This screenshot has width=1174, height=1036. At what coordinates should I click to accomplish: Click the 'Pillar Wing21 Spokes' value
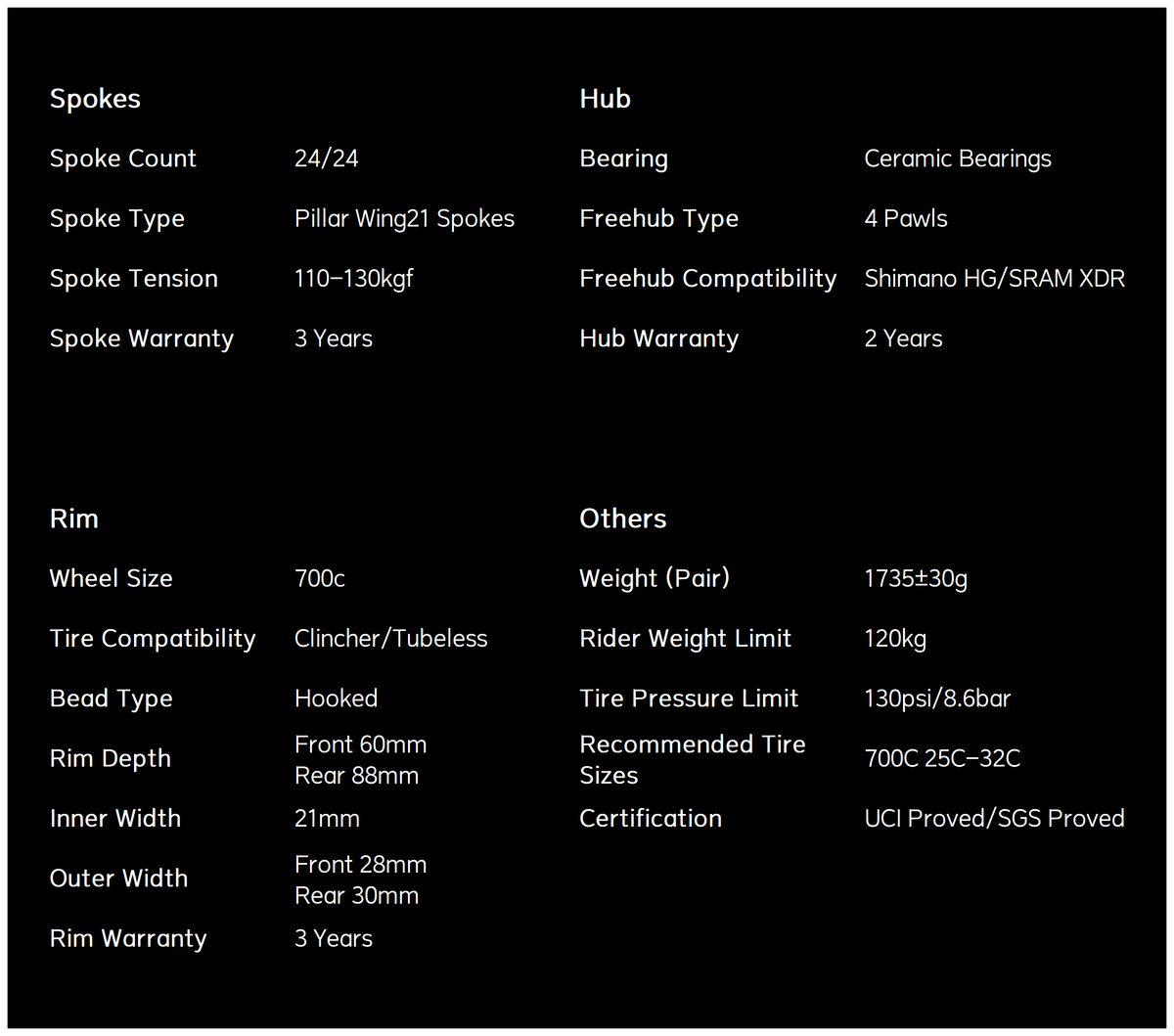click(x=404, y=219)
